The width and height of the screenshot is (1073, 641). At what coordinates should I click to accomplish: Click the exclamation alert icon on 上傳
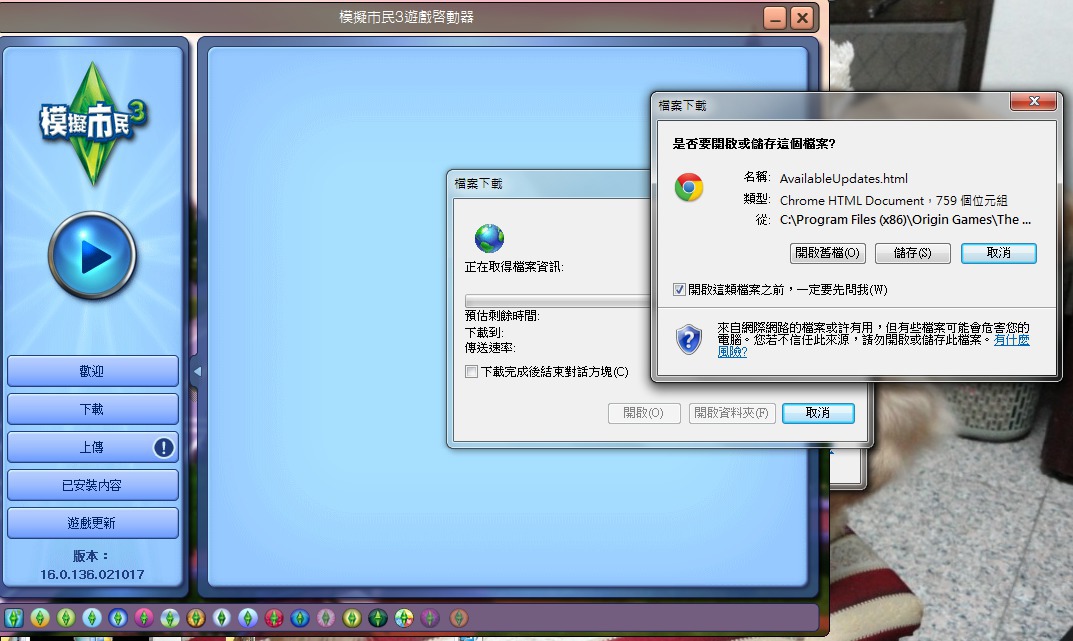(x=164, y=447)
